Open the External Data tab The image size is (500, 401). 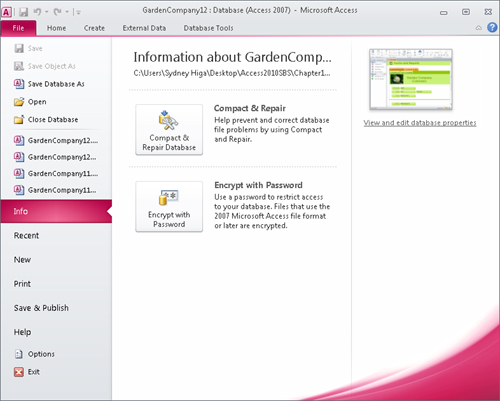[x=144, y=28]
